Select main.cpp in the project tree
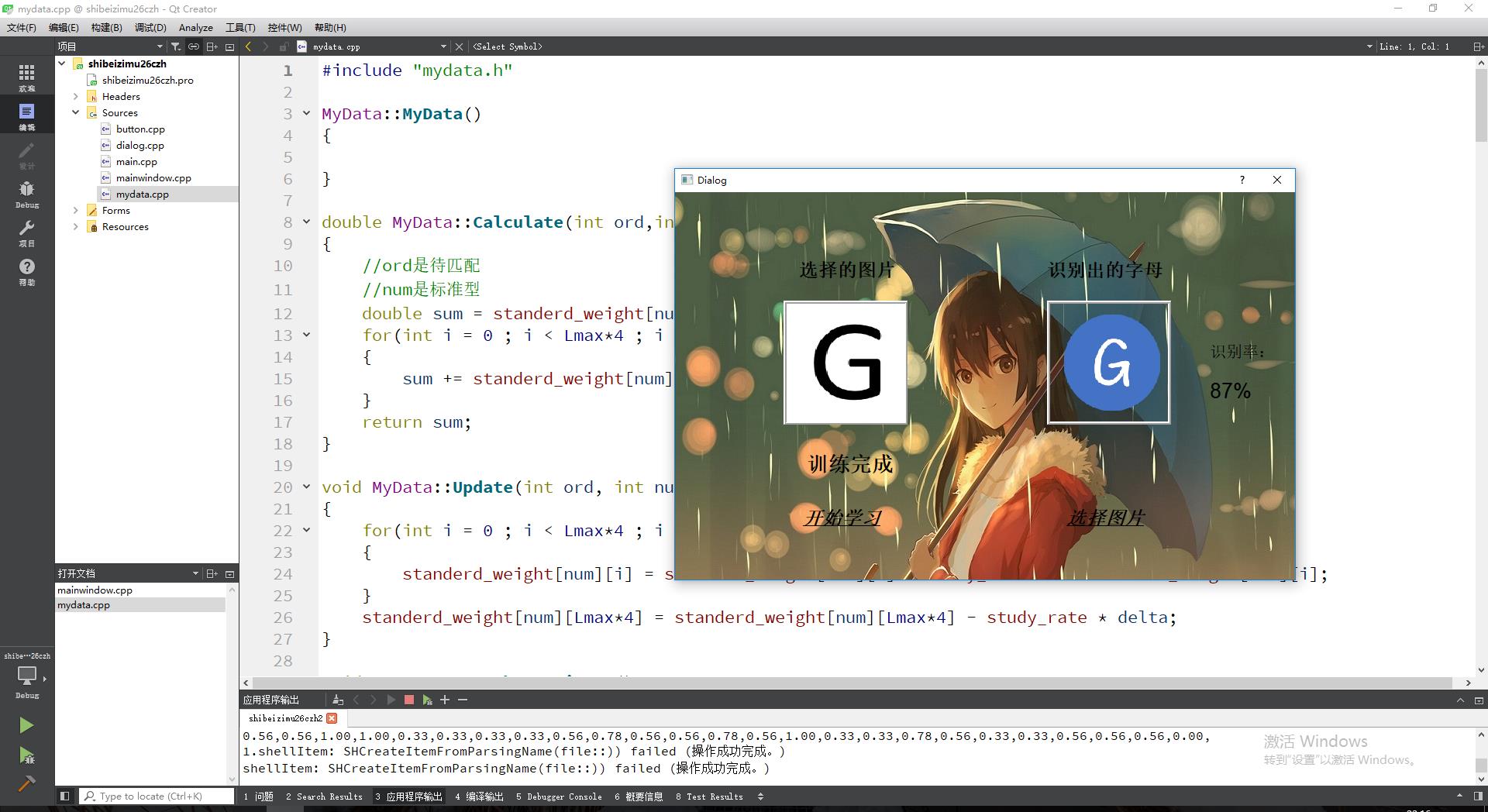This screenshot has height=812, width=1488. (136, 161)
